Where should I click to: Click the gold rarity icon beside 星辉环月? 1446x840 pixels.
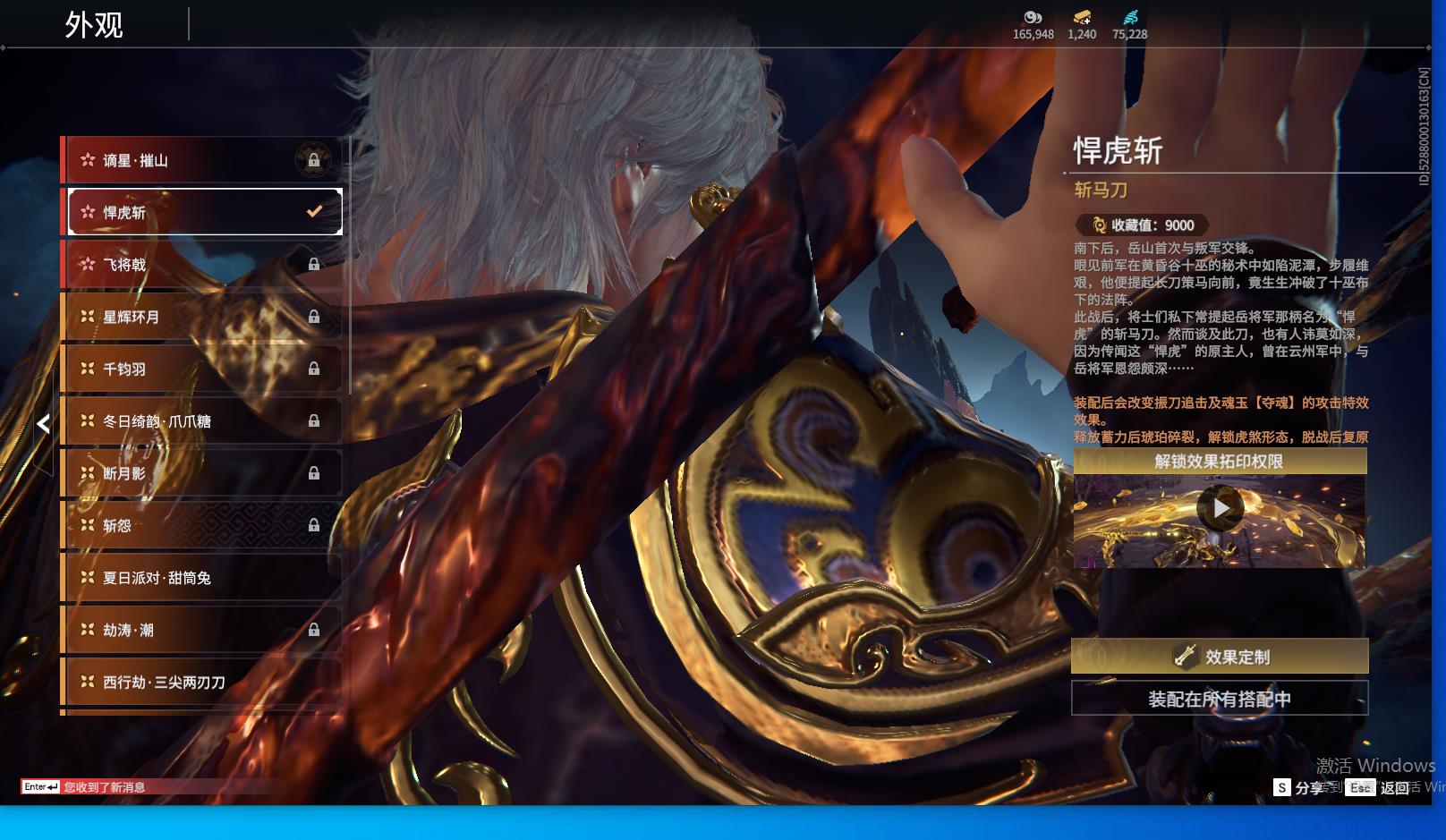point(88,316)
